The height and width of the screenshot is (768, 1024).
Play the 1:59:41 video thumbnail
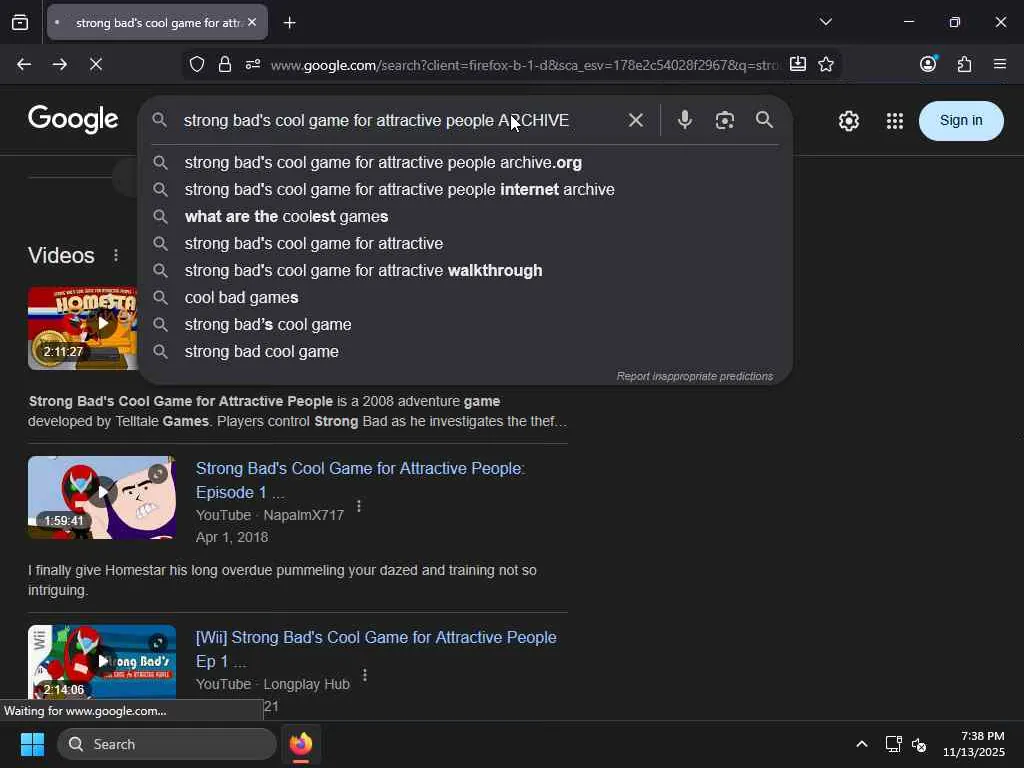102,498
